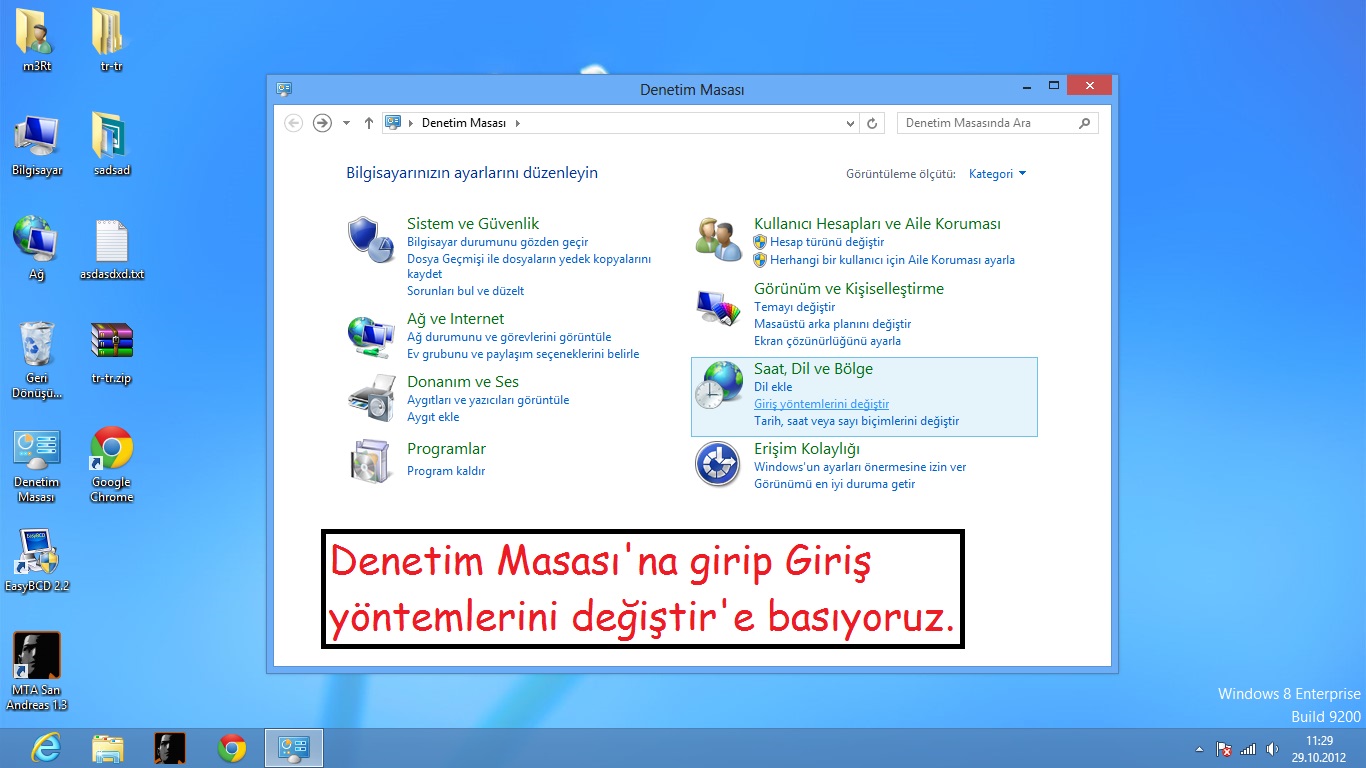Click Aile Koruması ayarla link
The image size is (1366, 768).
coord(892,260)
